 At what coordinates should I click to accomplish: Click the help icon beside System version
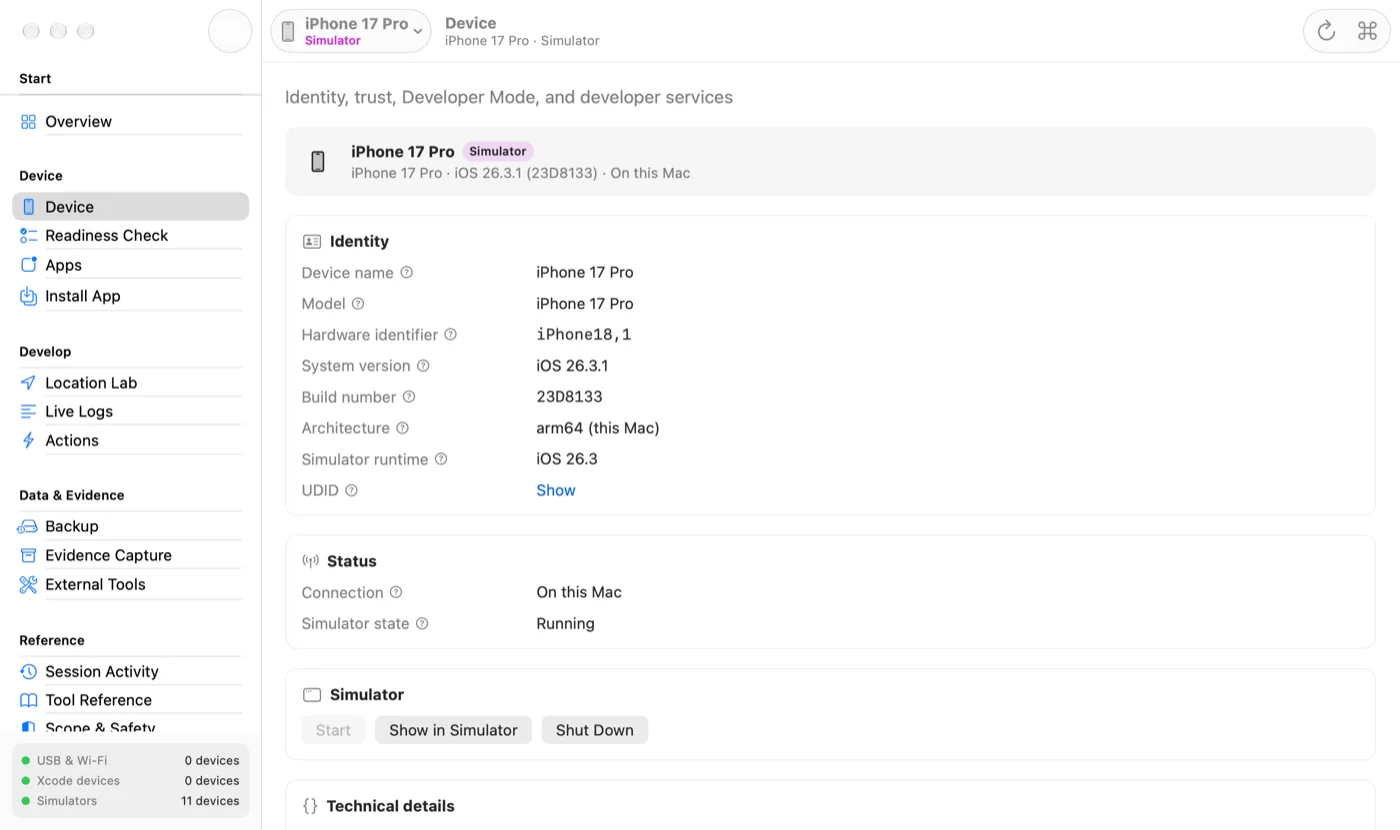423,366
